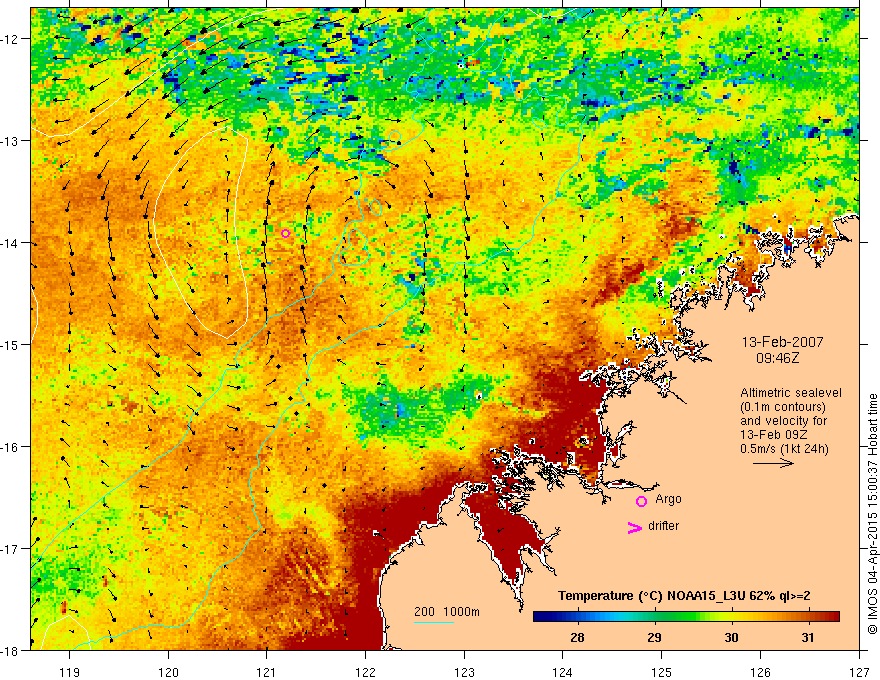Click the dark red end of the color bar
The height and width of the screenshot is (680, 880).
(x=833, y=617)
